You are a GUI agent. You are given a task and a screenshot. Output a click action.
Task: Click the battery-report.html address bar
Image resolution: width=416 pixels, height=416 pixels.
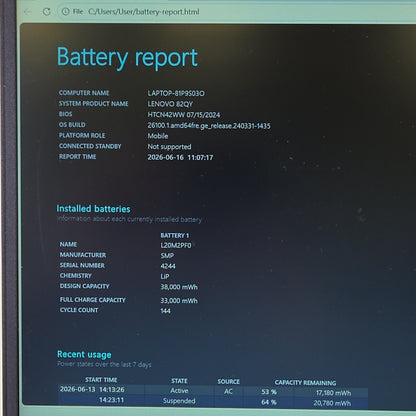(x=144, y=12)
